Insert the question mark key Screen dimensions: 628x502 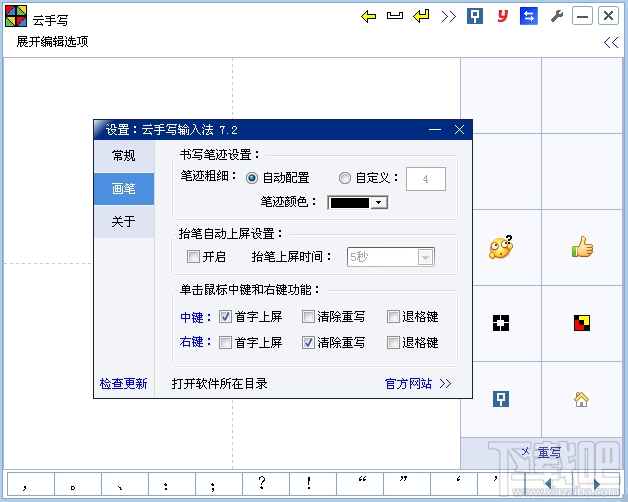(266, 484)
